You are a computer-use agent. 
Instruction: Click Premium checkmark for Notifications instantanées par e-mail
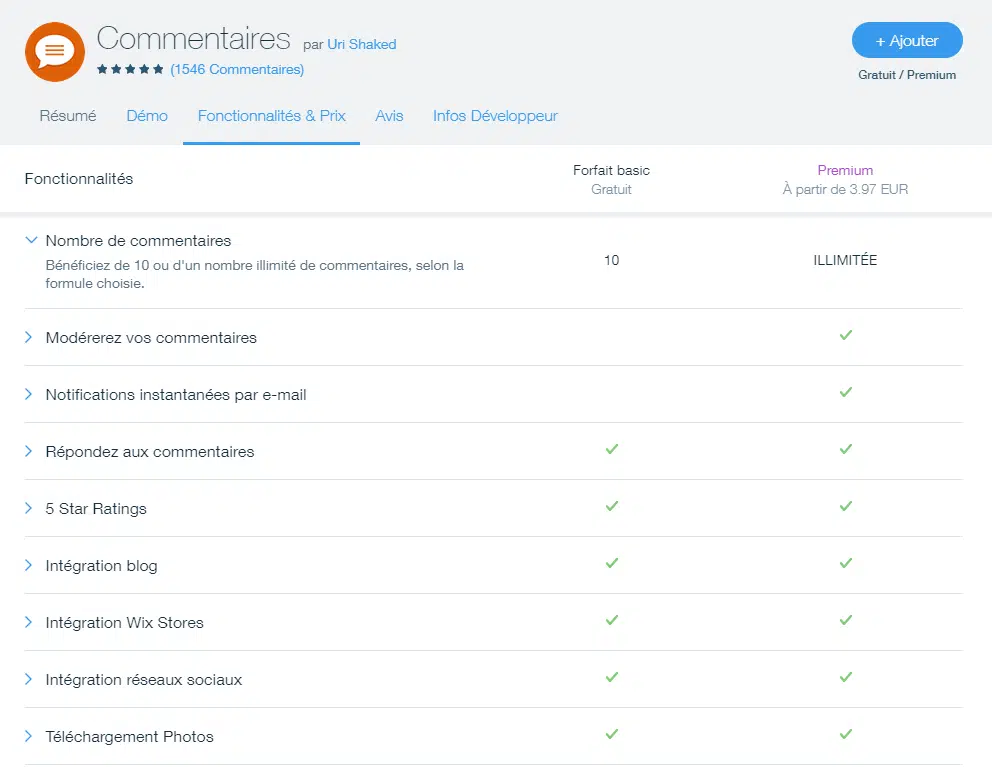coord(846,392)
